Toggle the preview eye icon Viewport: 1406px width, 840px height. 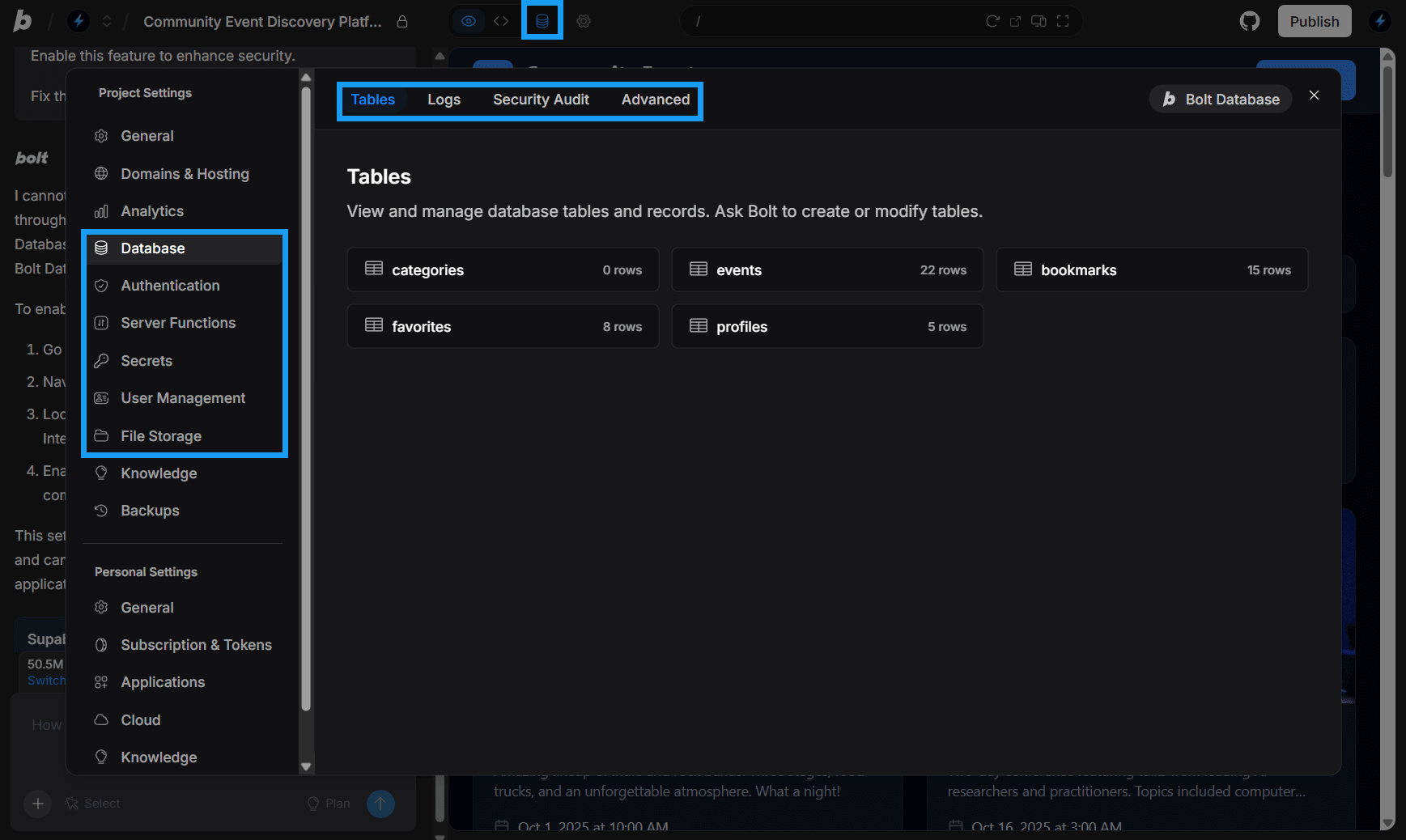pos(469,21)
